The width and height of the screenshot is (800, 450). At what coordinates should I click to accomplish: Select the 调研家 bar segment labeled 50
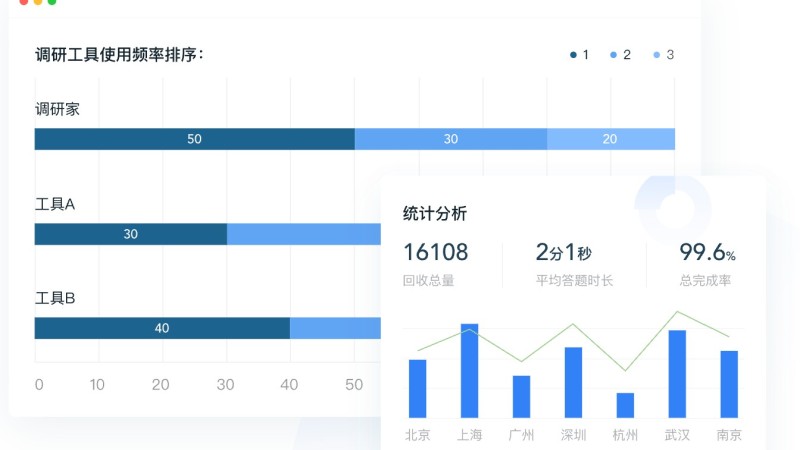pyautogui.click(x=194, y=139)
